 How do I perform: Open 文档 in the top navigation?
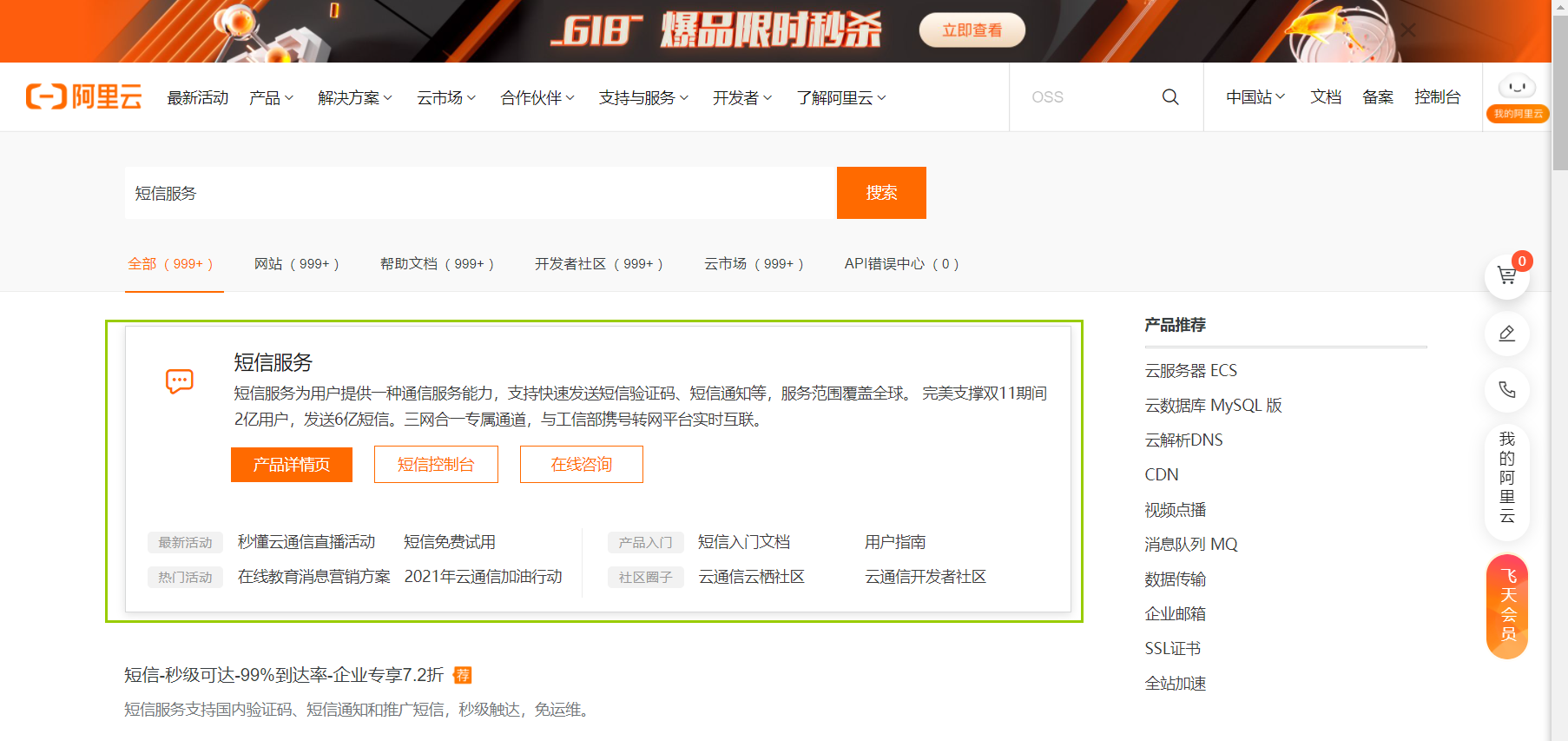[x=1326, y=97]
